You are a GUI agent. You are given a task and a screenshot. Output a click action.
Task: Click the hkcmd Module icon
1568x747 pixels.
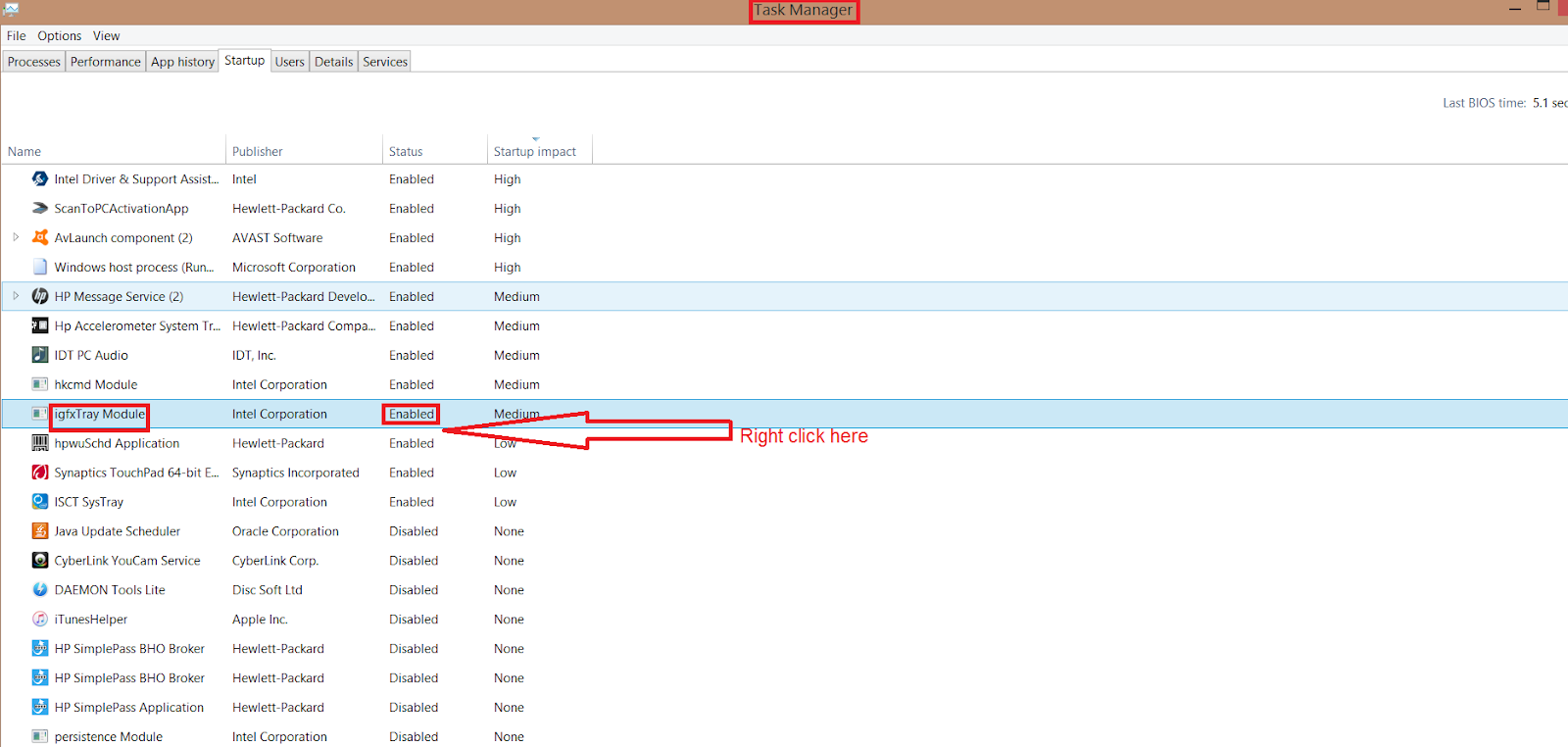[40, 384]
